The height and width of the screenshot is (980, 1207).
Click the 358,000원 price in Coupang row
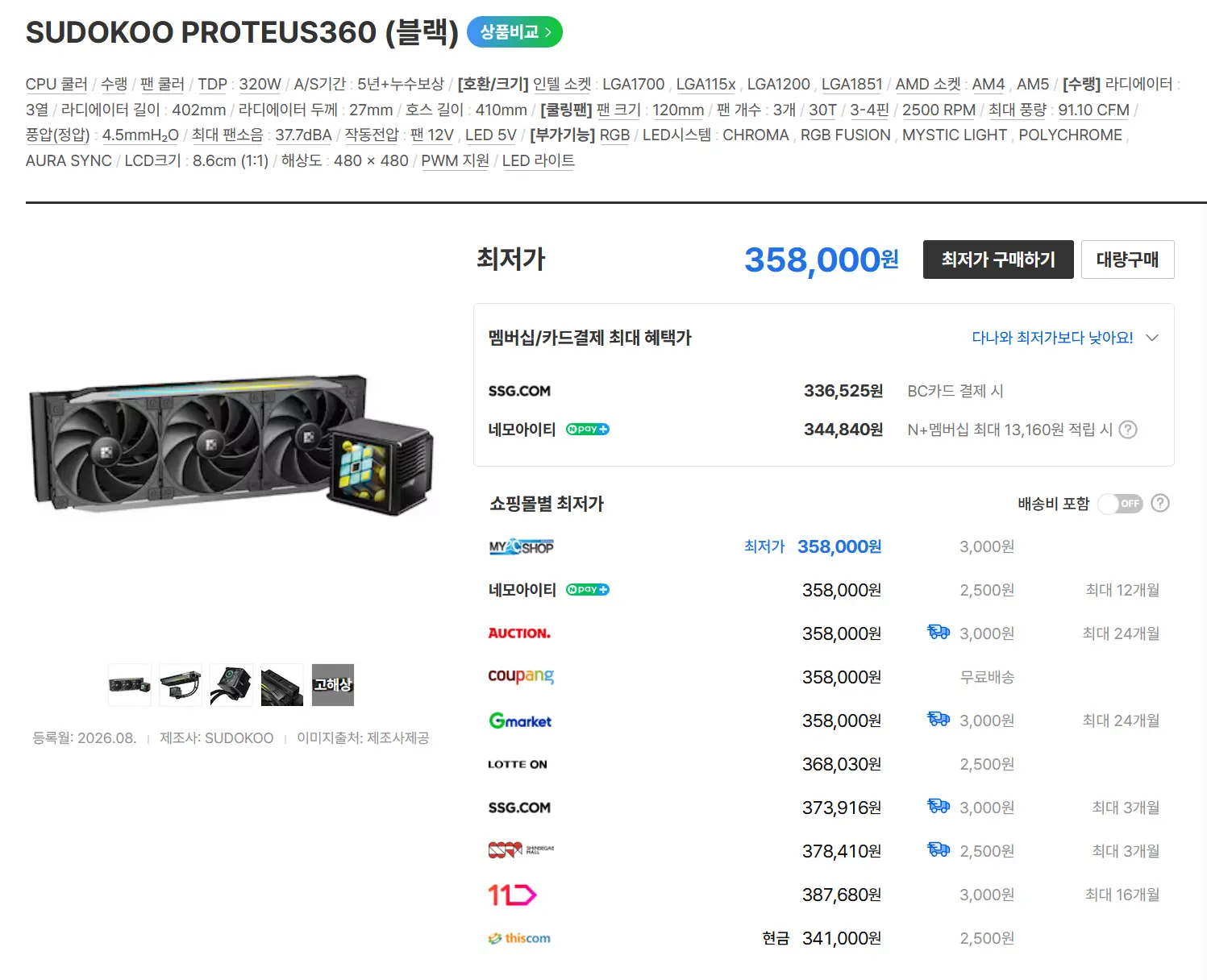coord(842,678)
